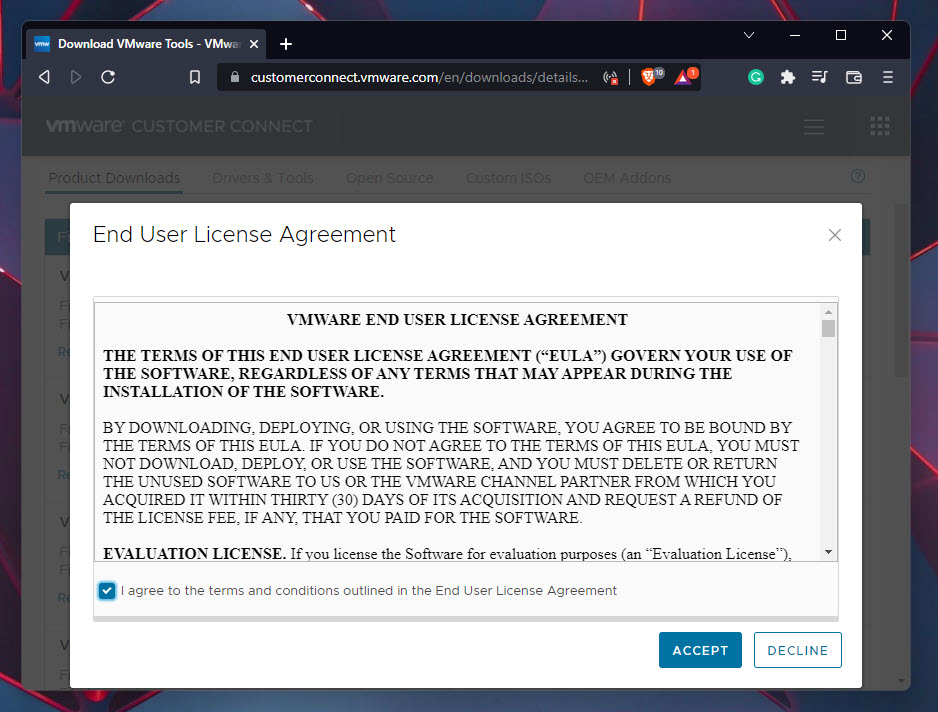
Task: Open the tab search dropdown
Action: click(748, 35)
